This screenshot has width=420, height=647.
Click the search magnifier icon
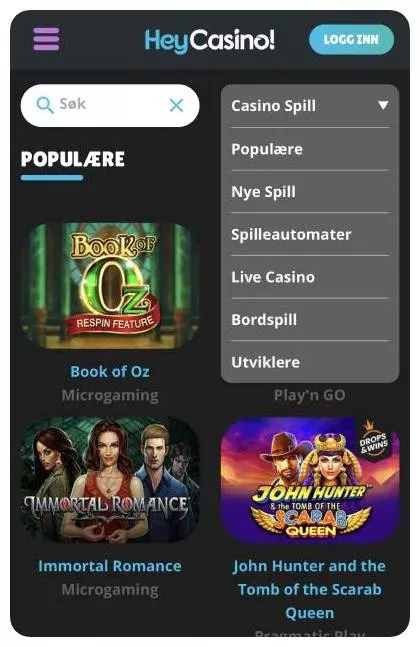[x=45, y=105]
